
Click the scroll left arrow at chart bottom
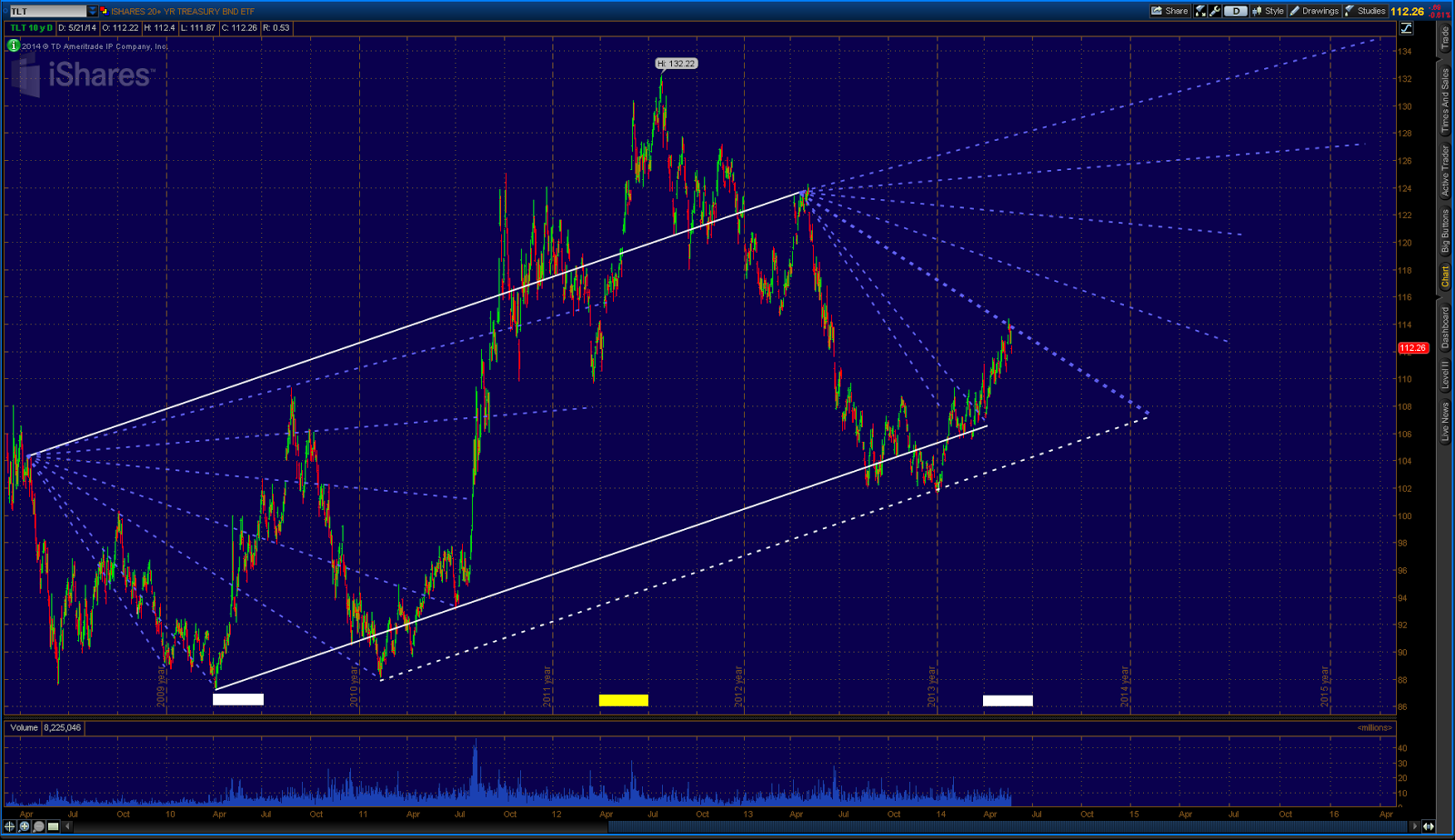click(x=67, y=826)
